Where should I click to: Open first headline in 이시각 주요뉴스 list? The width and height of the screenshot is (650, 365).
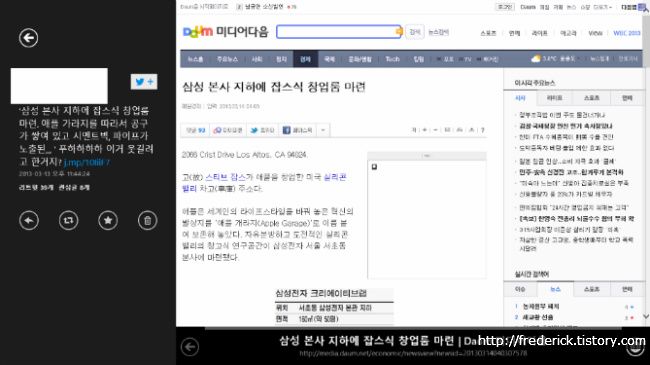coord(562,115)
